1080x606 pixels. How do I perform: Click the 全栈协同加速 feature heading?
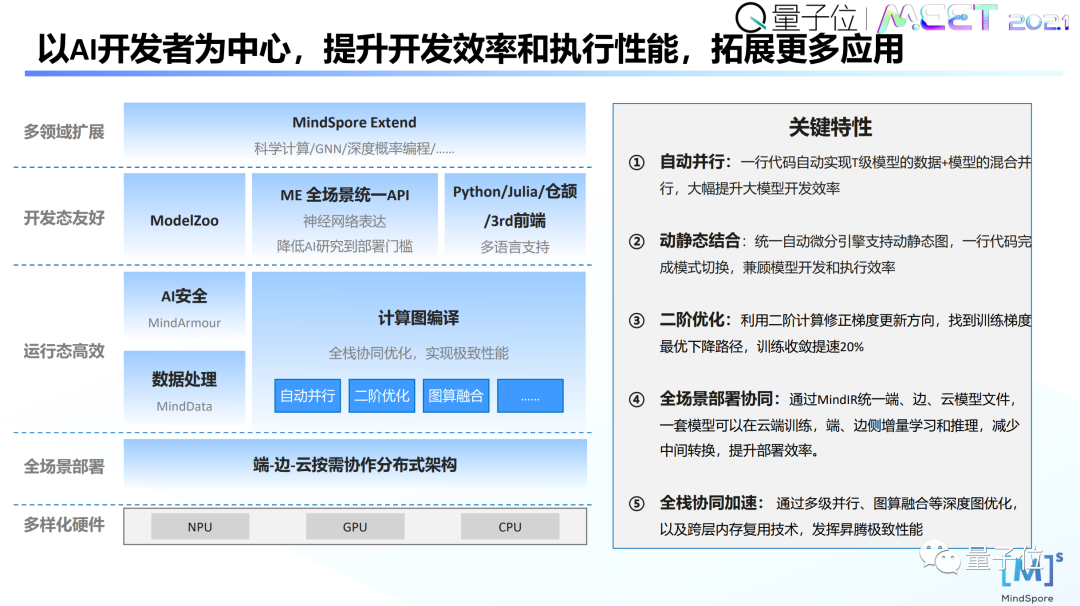point(711,503)
